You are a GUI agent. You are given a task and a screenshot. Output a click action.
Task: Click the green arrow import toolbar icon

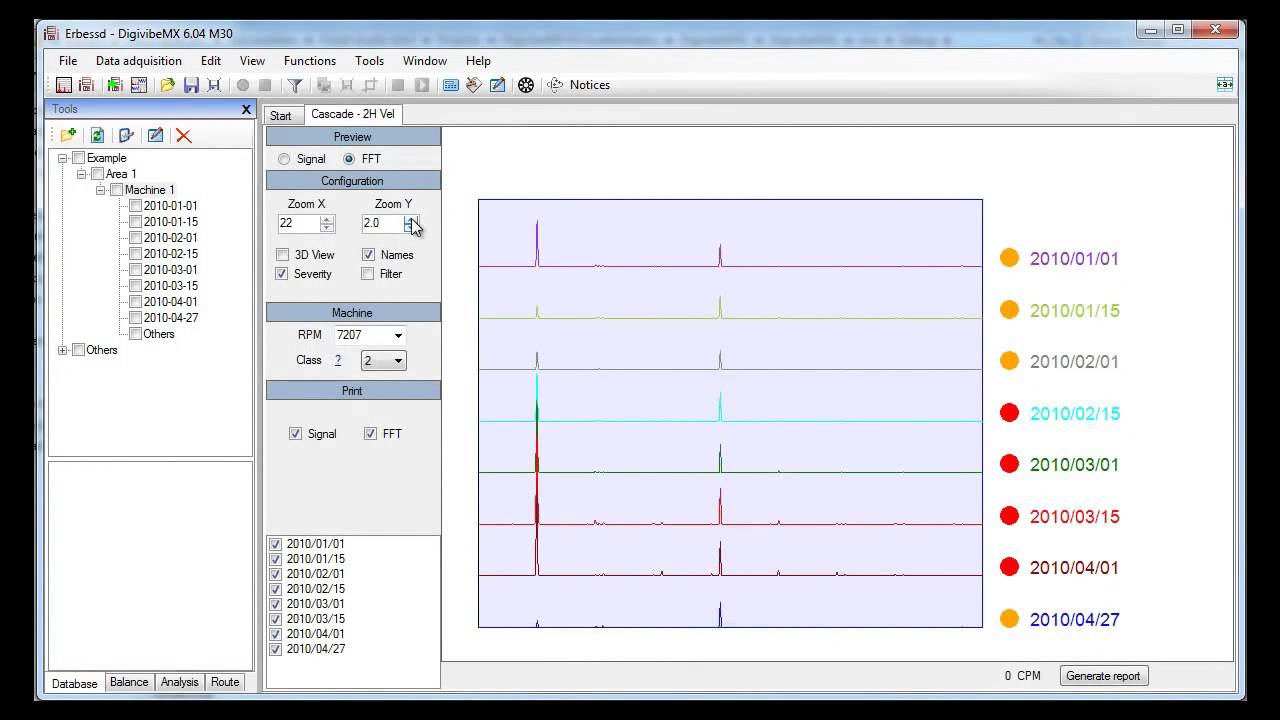point(115,85)
